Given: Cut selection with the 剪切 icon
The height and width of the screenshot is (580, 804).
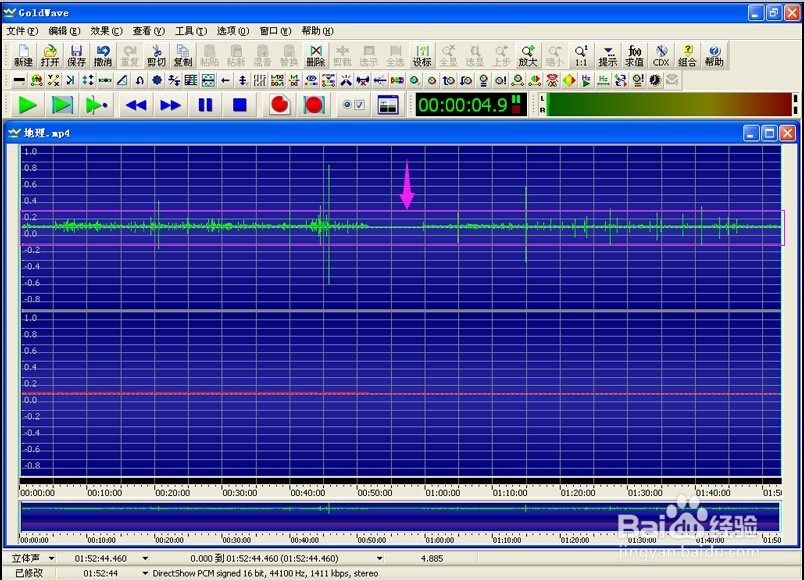Looking at the screenshot, I should 156,55.
